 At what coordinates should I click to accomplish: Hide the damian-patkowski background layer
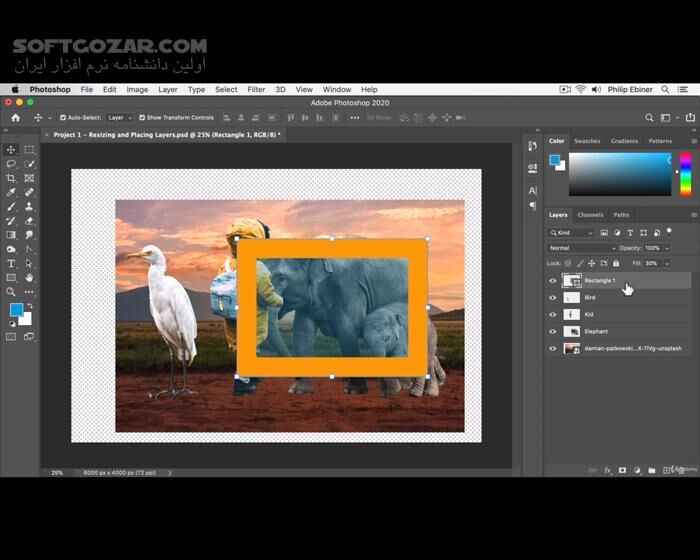pyautogui.click(x=553, y=349)
